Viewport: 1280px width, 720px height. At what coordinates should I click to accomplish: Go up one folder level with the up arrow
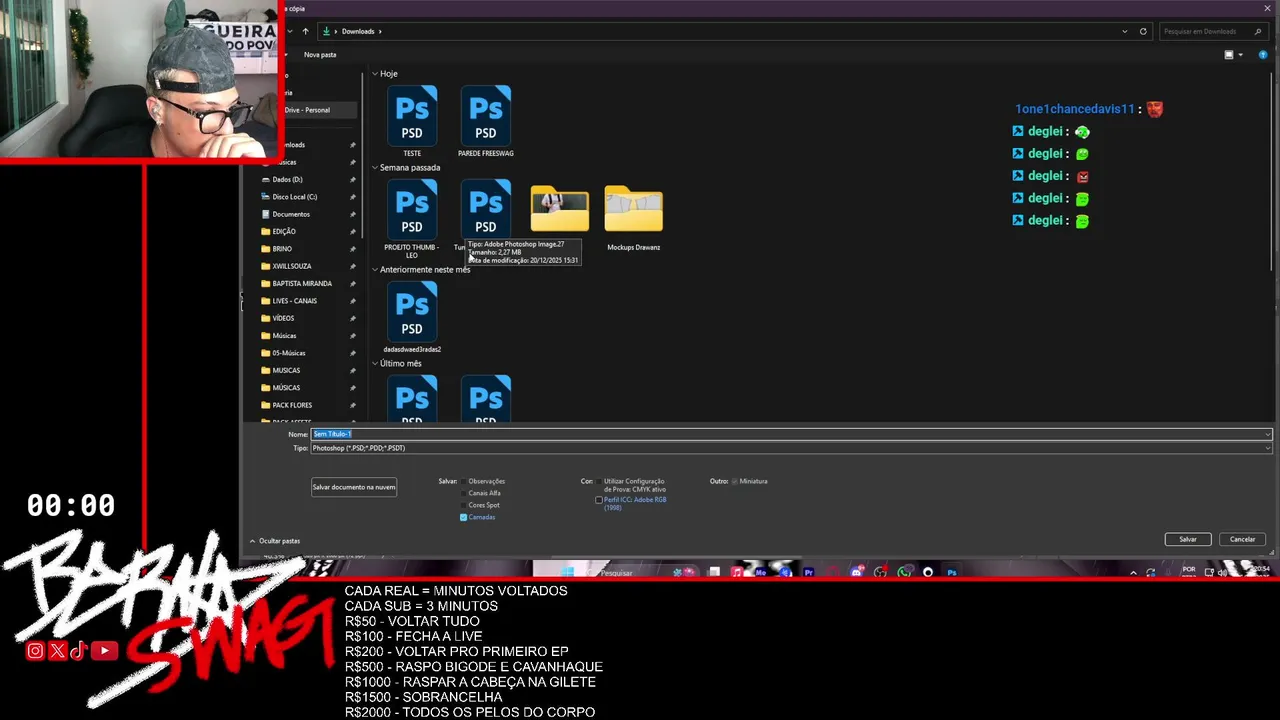click(305, 31)
